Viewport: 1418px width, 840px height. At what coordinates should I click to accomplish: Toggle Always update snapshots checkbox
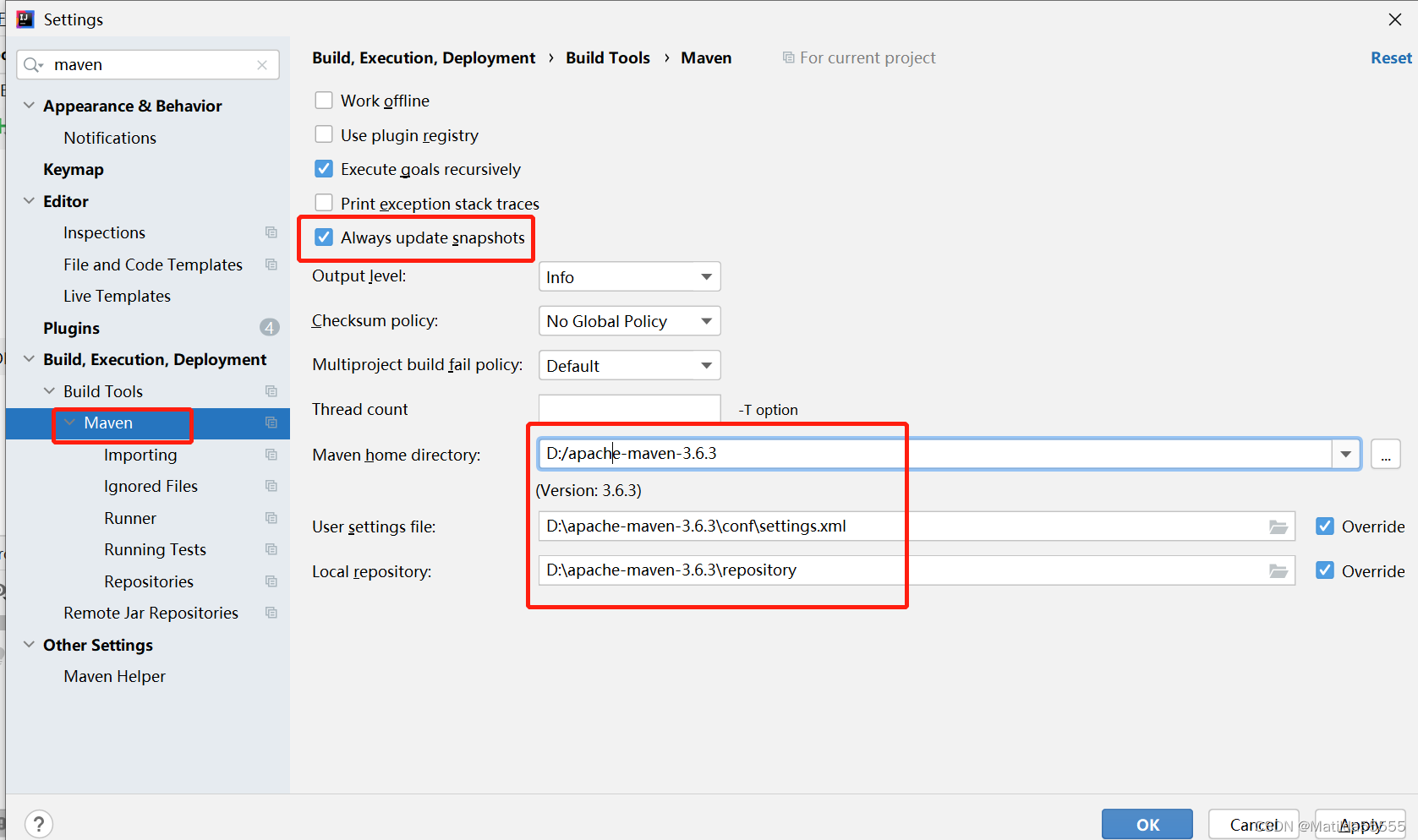[324, 237]
